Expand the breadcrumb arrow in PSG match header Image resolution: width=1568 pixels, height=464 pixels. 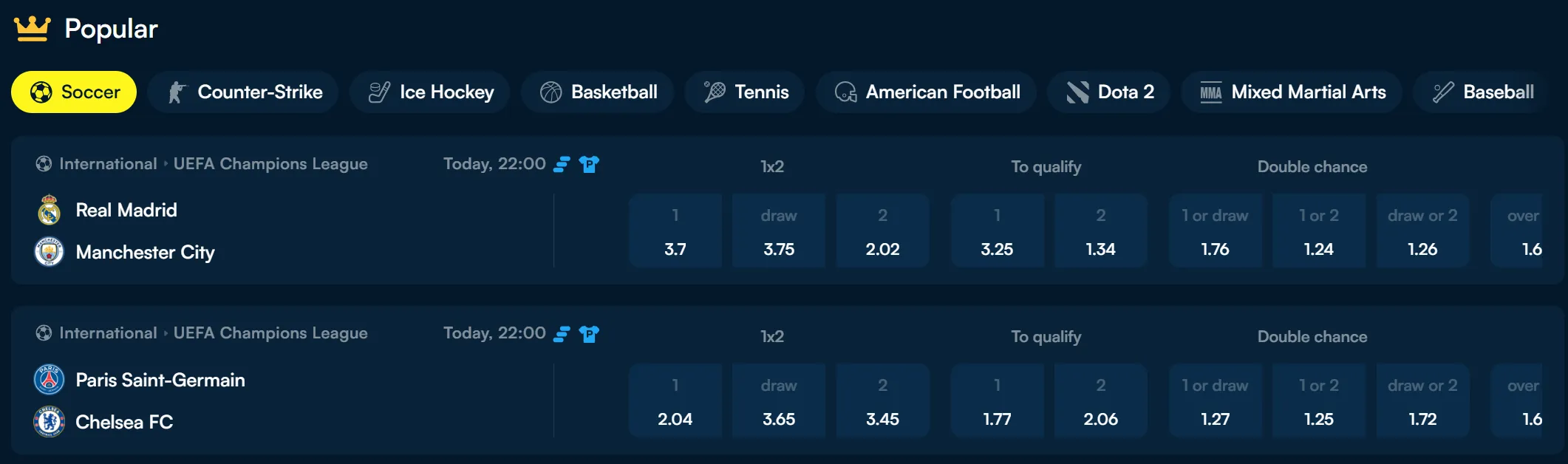click(x=166, y=333)
